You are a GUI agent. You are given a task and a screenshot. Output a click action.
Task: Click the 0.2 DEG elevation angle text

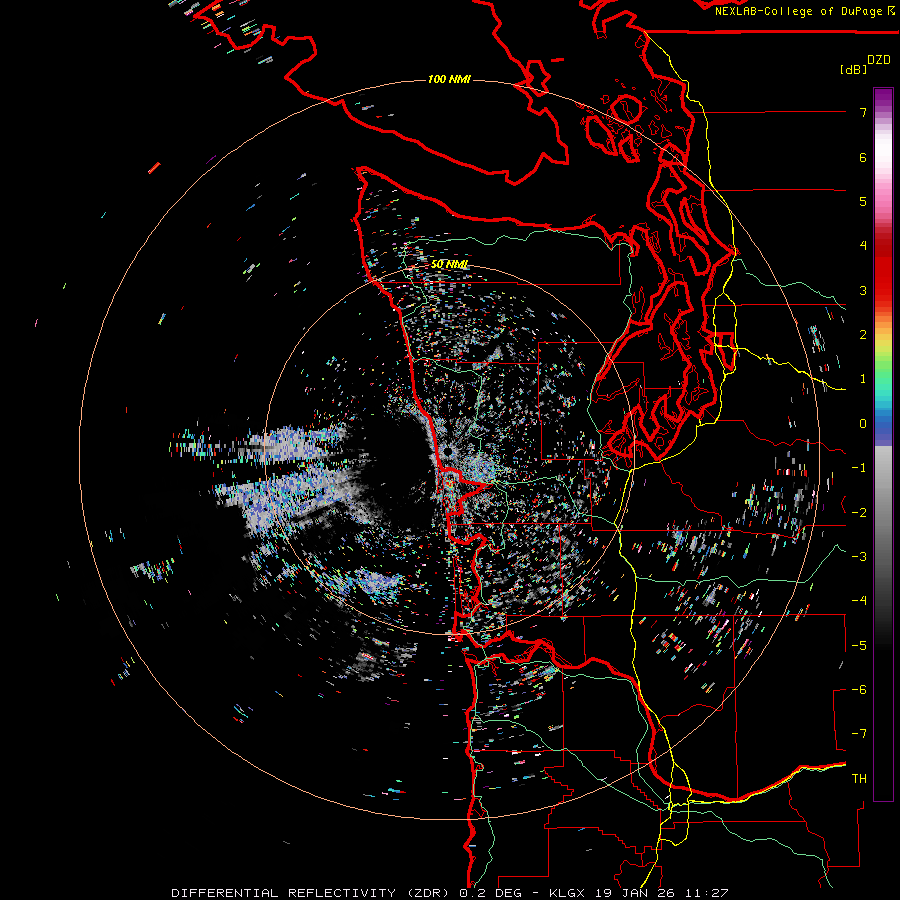(490, 893)
